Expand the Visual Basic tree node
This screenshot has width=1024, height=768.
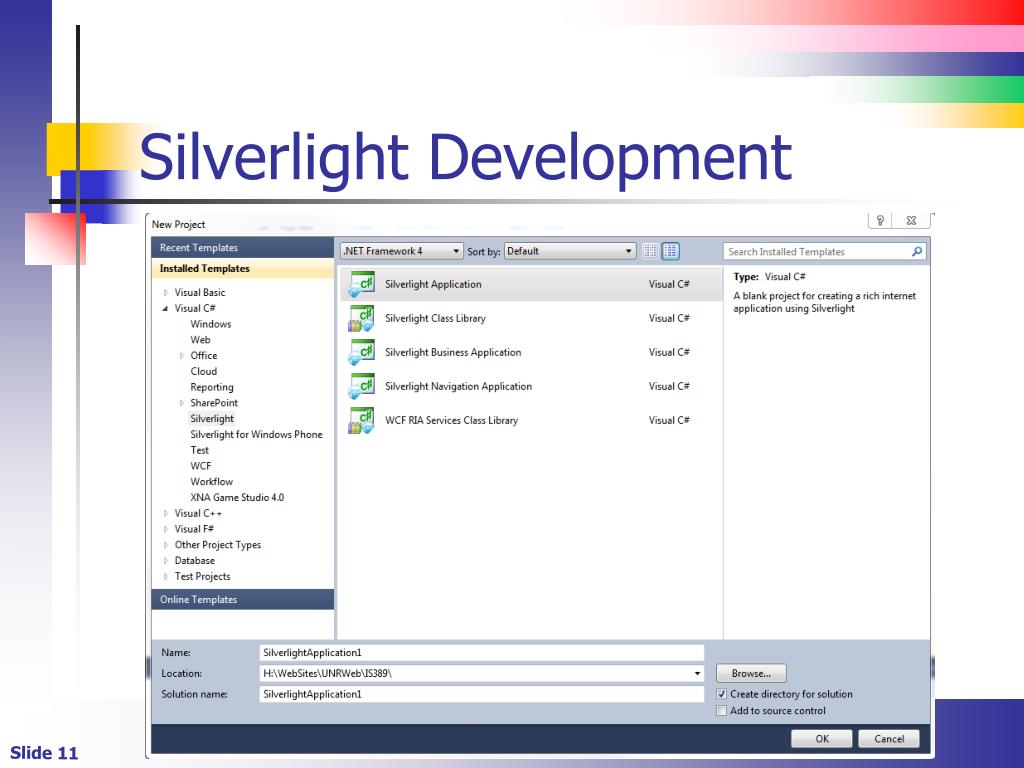166,293
